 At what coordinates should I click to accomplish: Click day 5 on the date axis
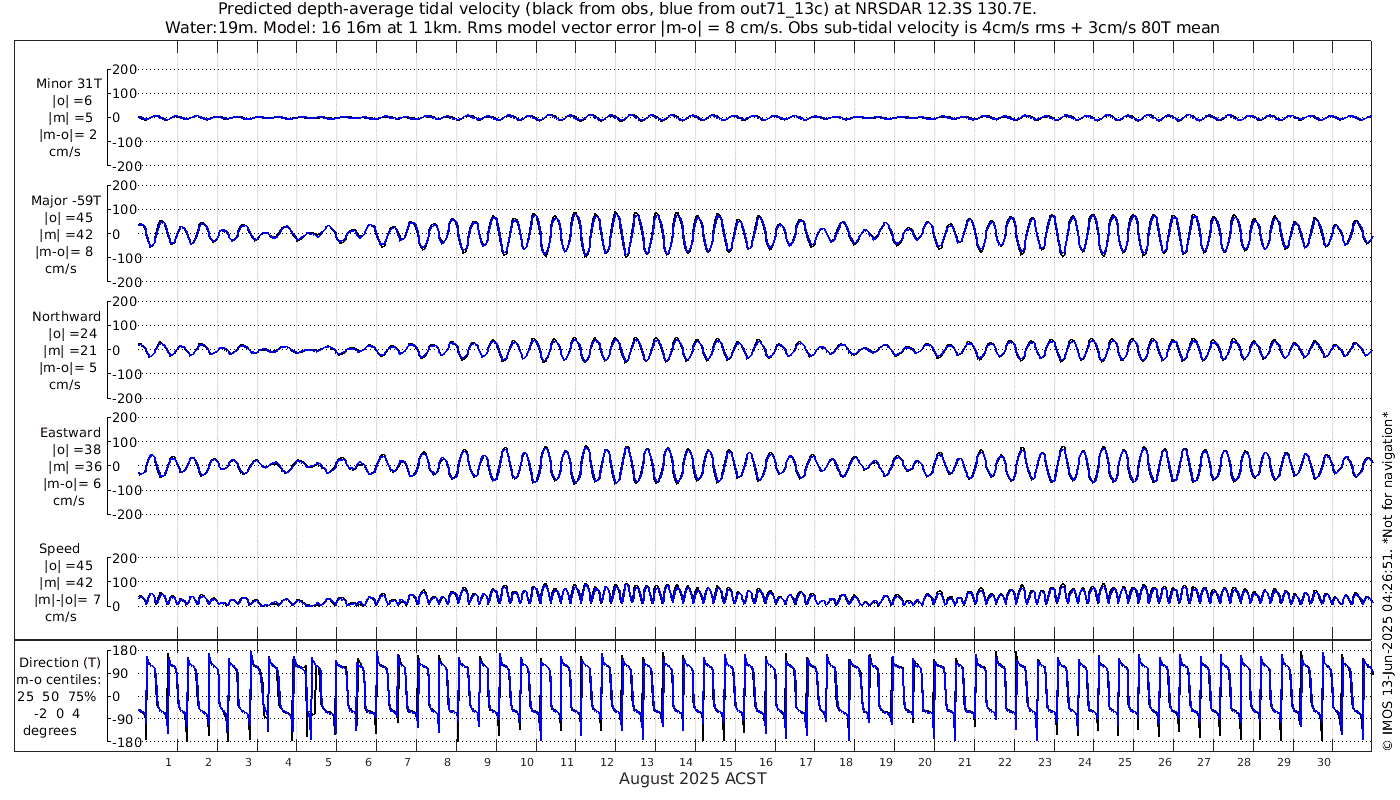(328, 762)
